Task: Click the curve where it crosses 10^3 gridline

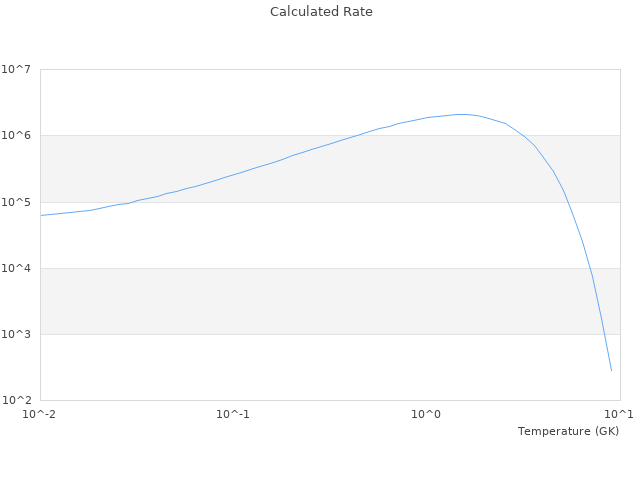Action: [x=603, y=334]
